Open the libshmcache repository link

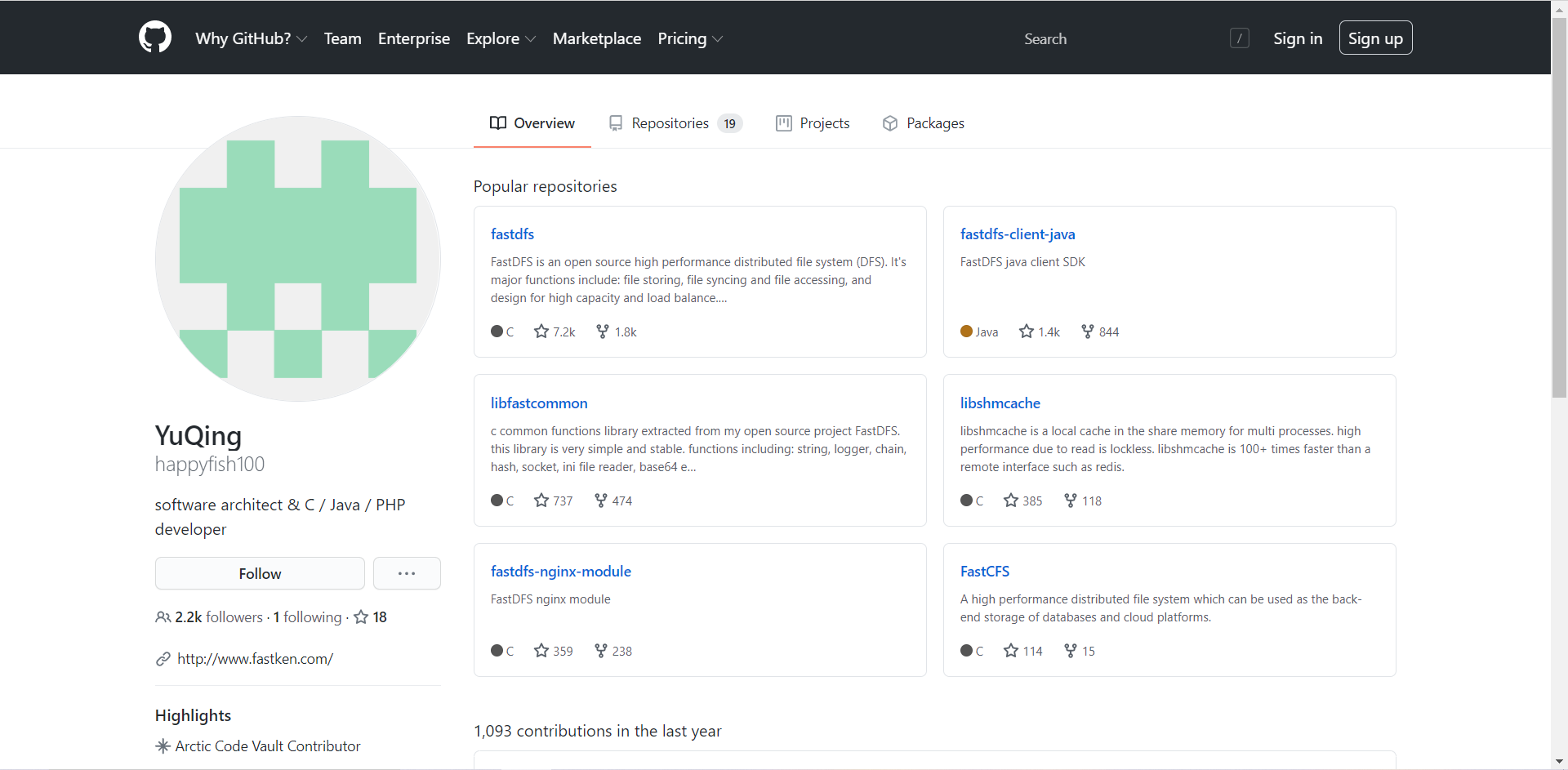[x=1000, y=403]
